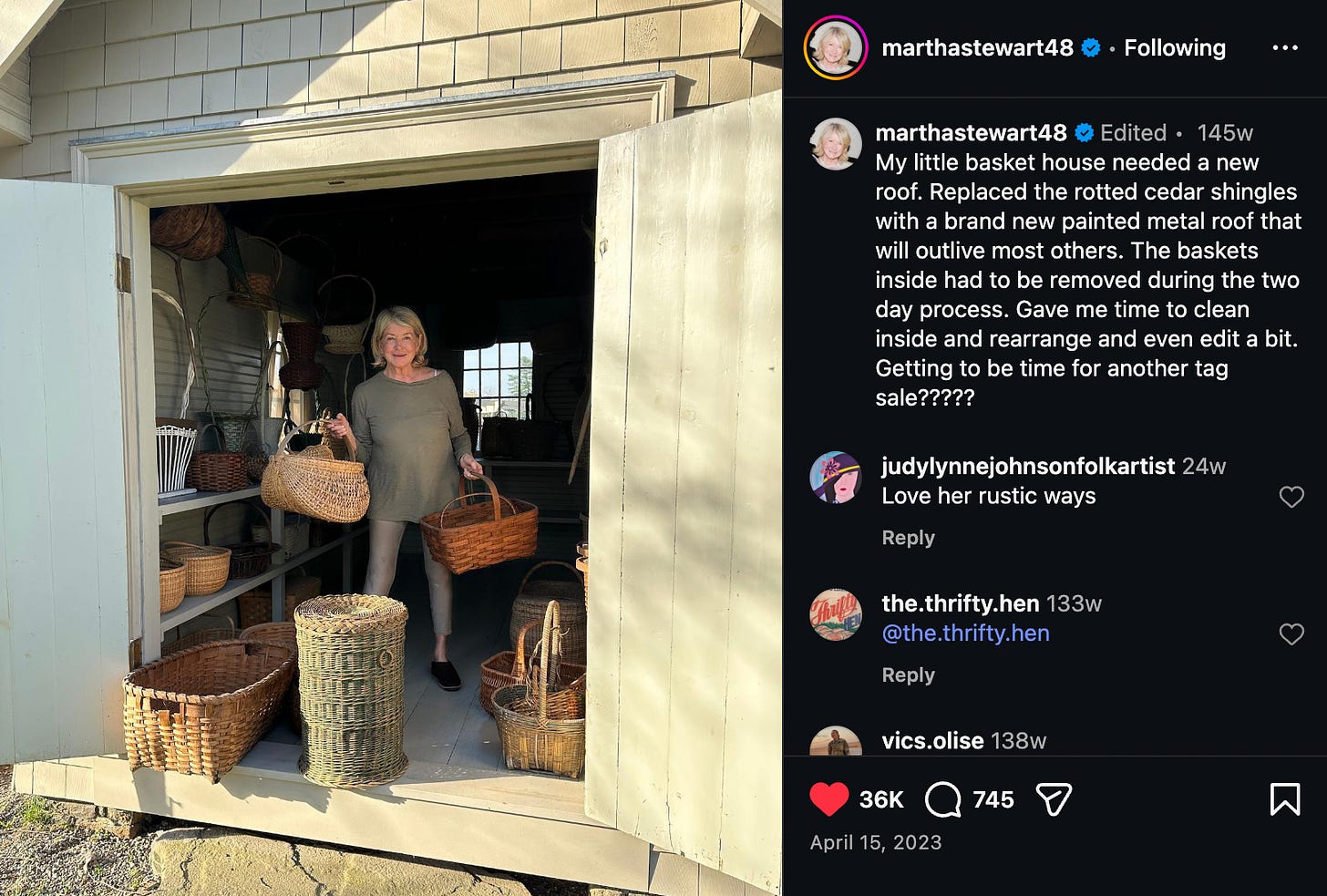
Task: Reply to the.thrifty.hen's comment
Action: pyautogui.click(x=908, y=675)
